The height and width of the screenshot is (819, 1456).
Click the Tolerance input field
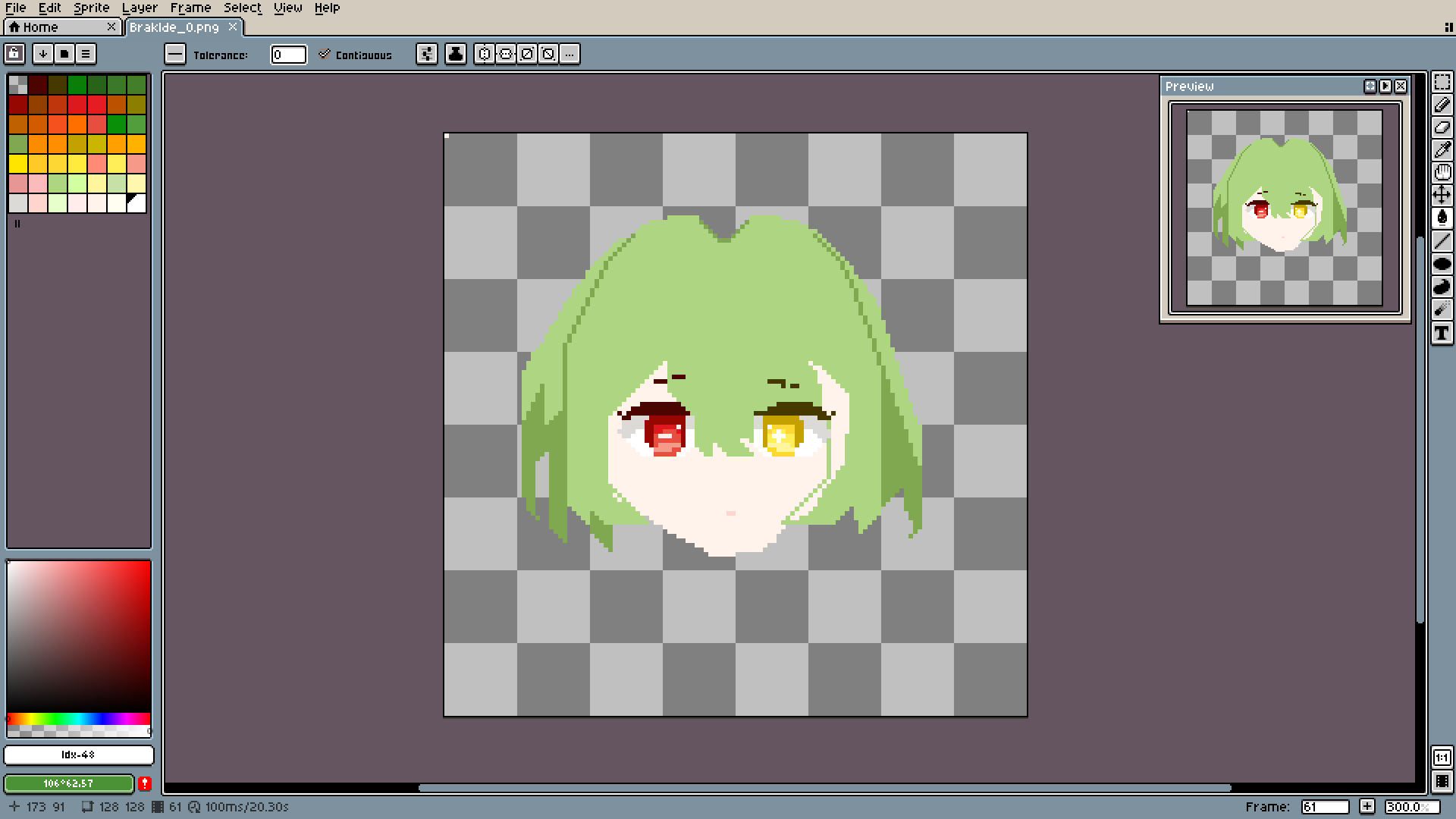click(288, 55)
